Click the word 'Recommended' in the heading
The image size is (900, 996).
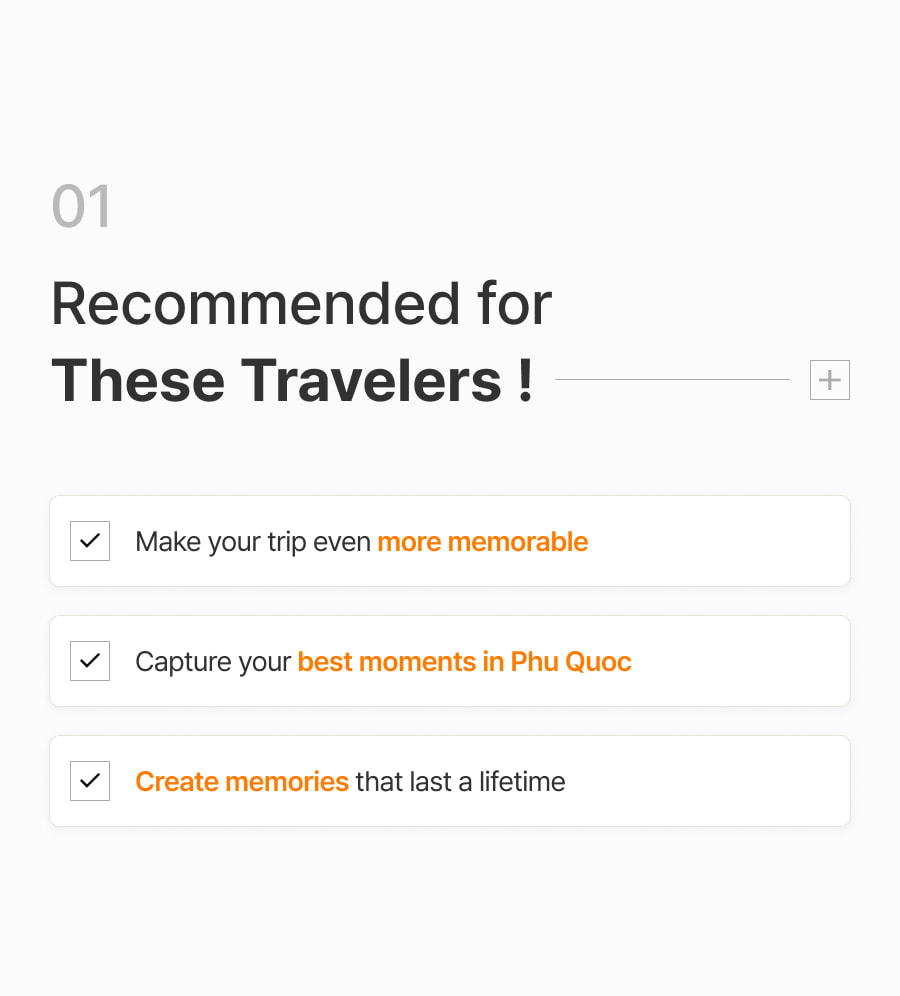[x=255, y=304]
